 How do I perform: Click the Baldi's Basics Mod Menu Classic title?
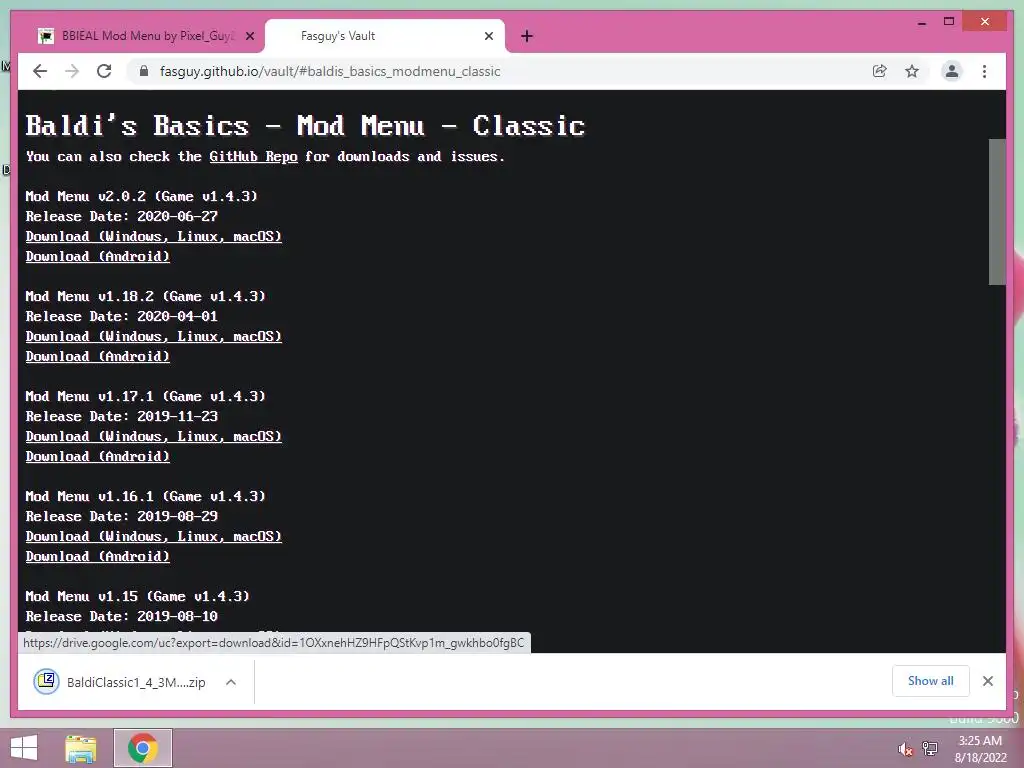point(305,125)
